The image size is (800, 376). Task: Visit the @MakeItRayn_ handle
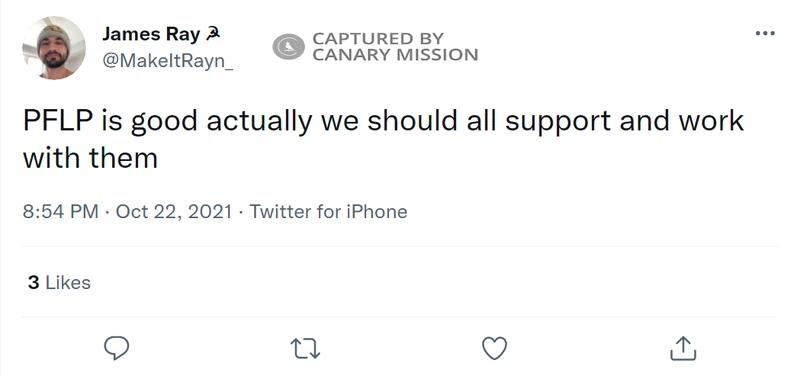pos(167,61)
